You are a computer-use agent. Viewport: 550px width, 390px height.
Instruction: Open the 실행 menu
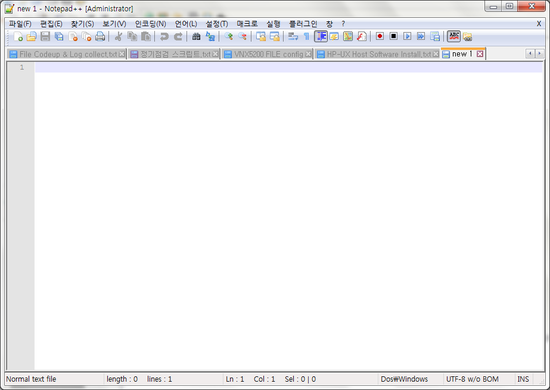[x=273, y=24]
